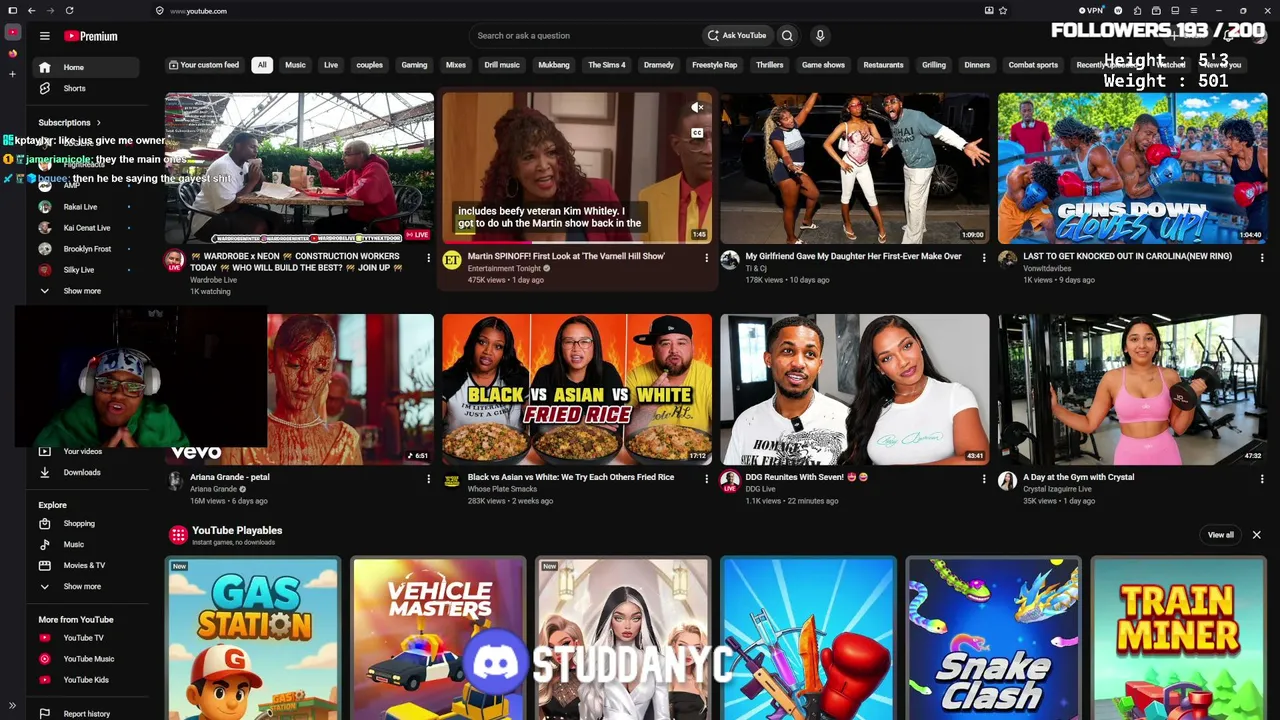Open Your custom feed chip

(204, 65)
